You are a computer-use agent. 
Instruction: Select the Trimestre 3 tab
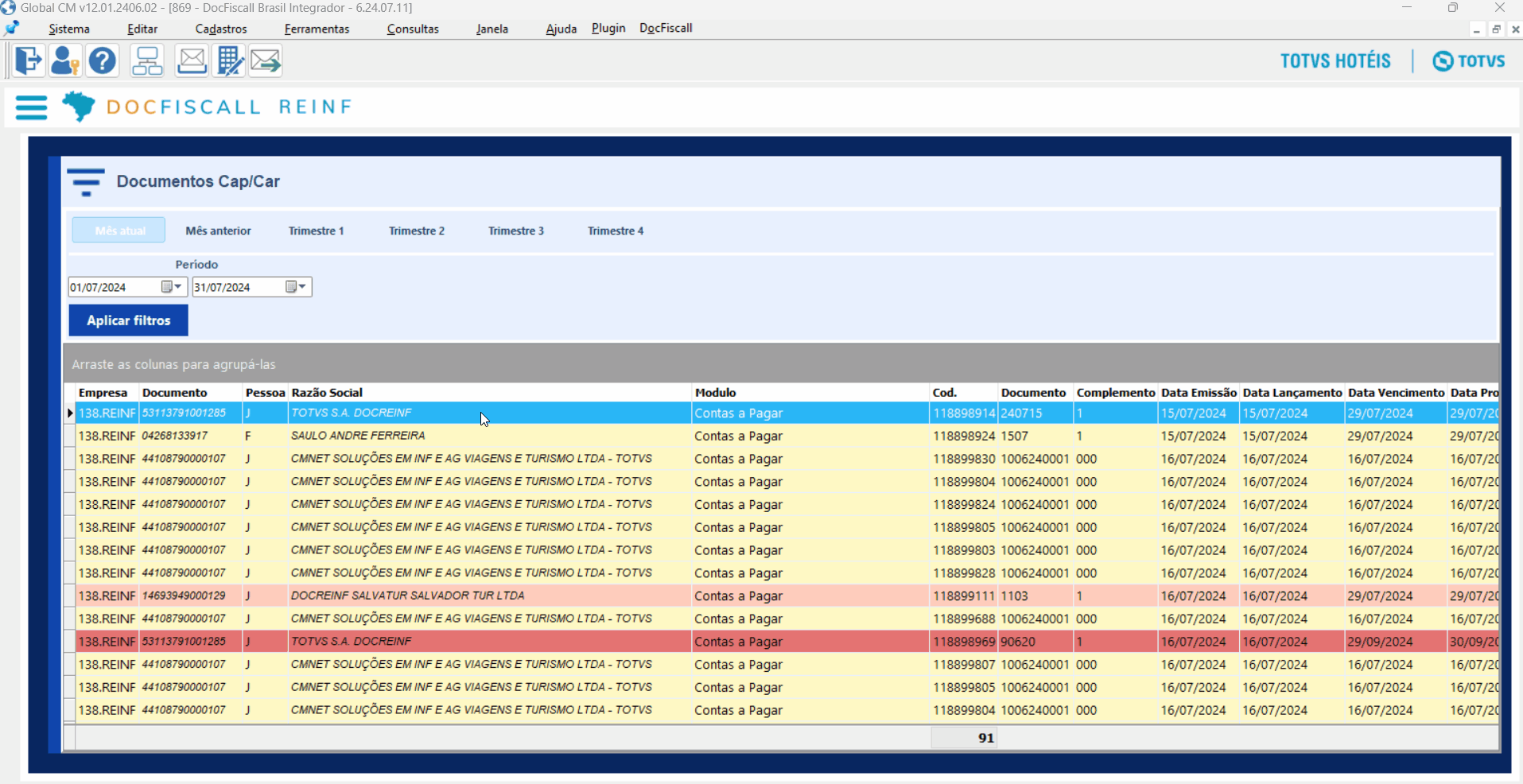[516, 231]
